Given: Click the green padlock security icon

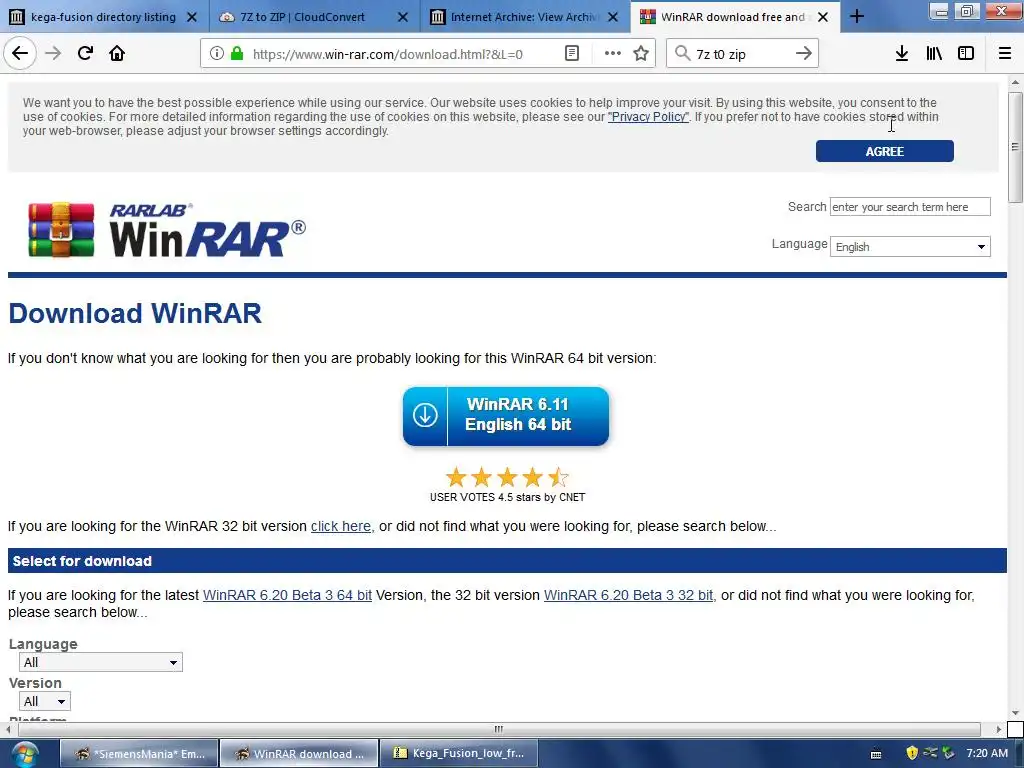Looking at the screenshot, I should pyautogui.click(x=237, y=54).
